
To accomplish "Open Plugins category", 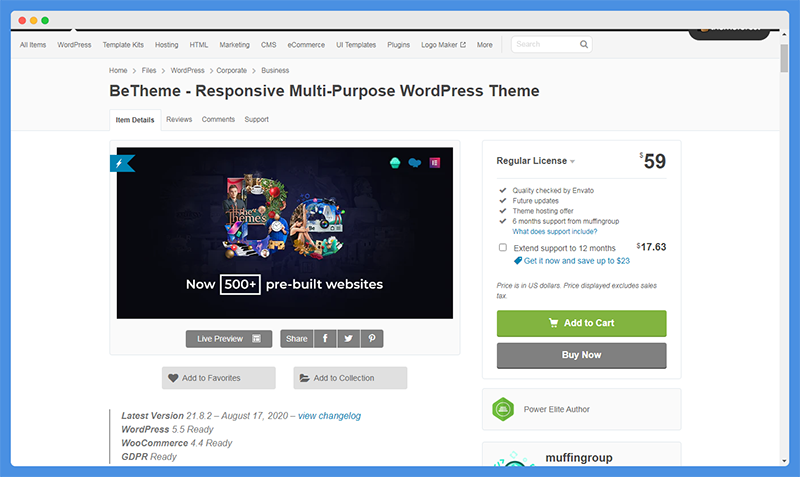I will [398, 45].
